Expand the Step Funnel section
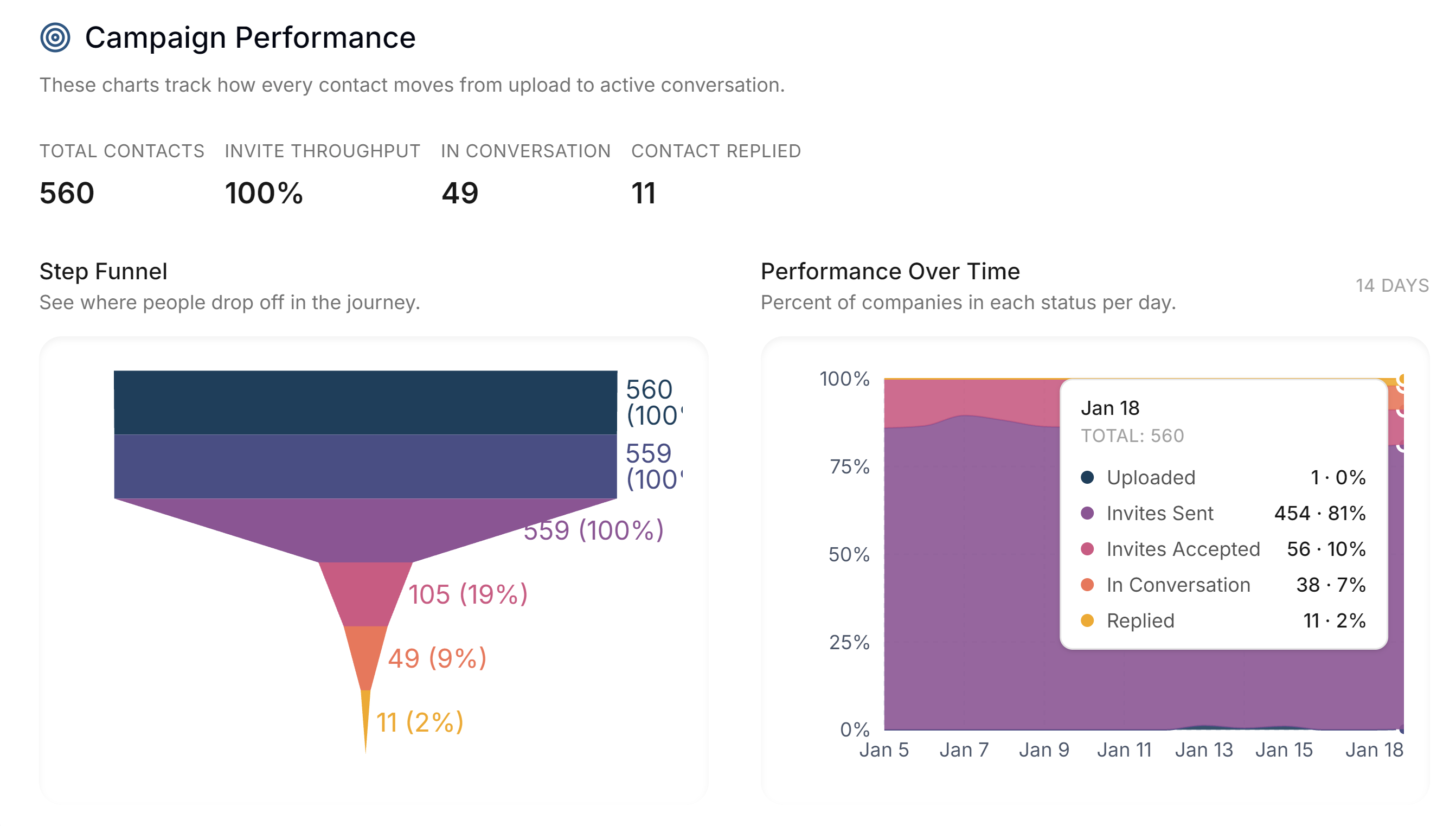 tap(103, 271)
